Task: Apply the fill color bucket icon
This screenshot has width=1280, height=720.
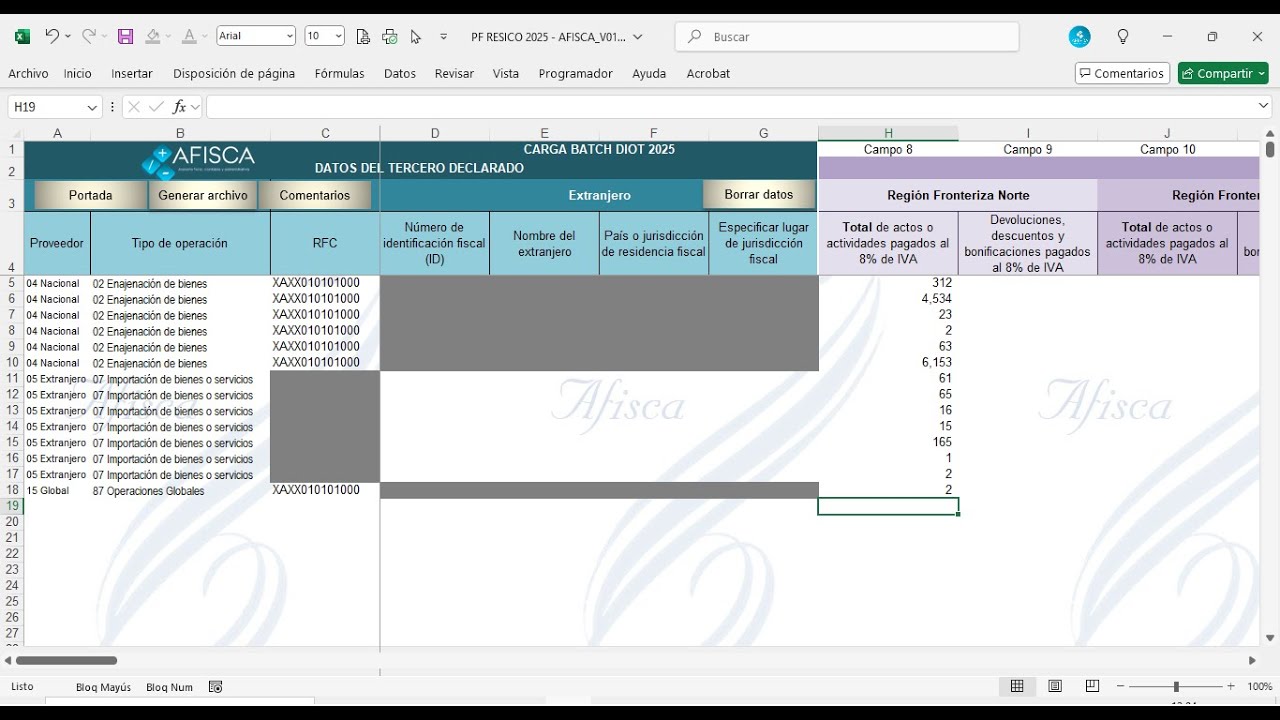Action: pyautogui.click(x=152, y=36)
